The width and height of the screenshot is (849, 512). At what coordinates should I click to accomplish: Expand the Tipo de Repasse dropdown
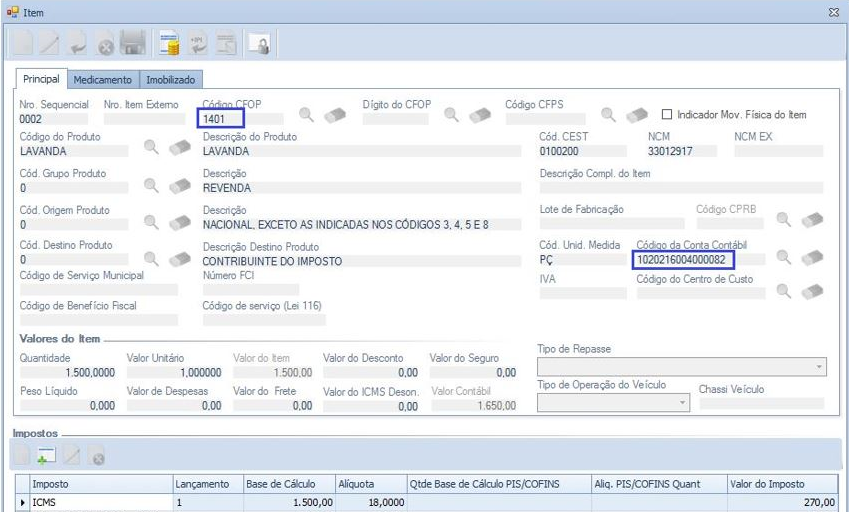tap(819, 368)
